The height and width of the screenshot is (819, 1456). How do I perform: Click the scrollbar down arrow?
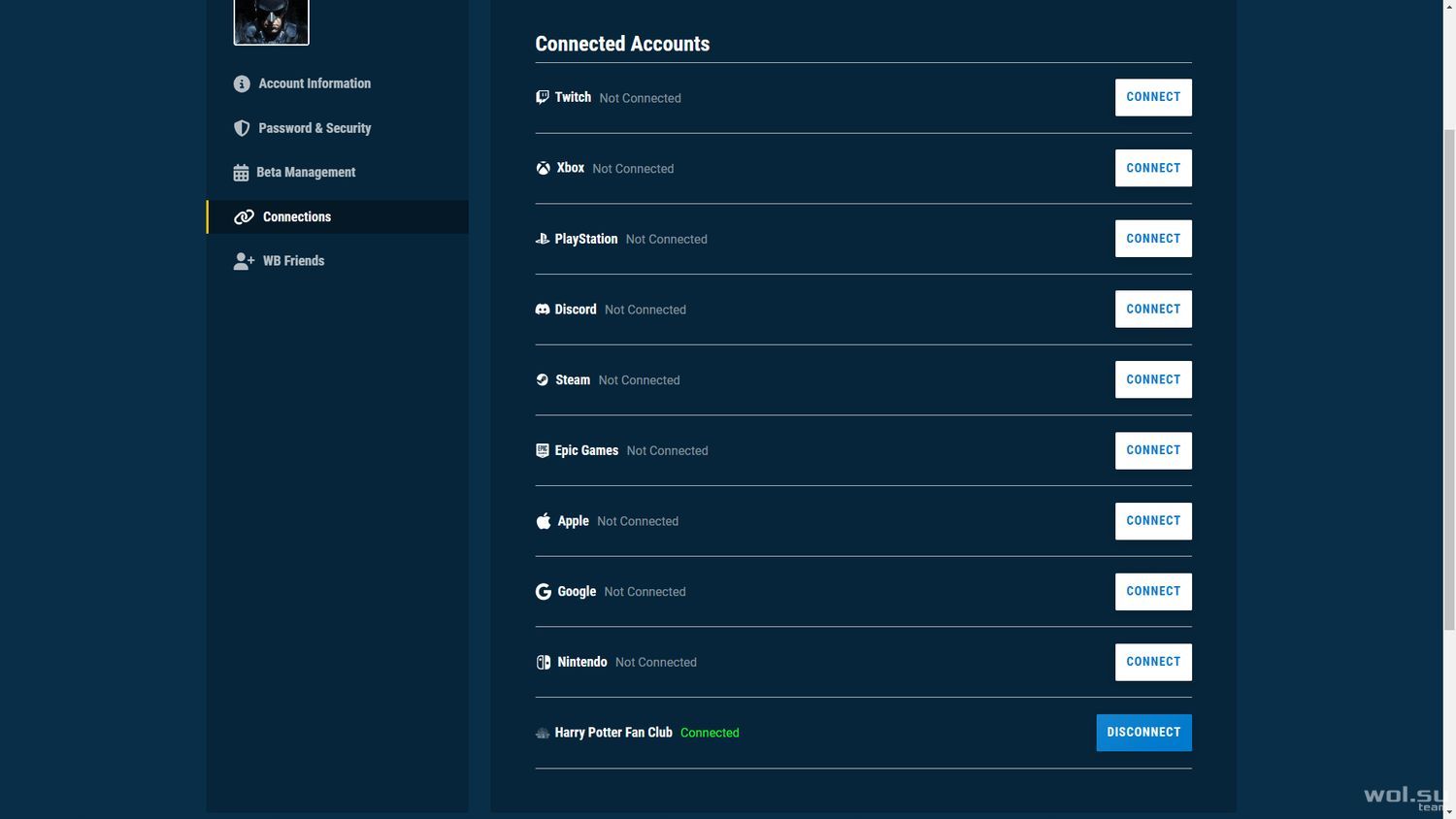coord(1449,811)
